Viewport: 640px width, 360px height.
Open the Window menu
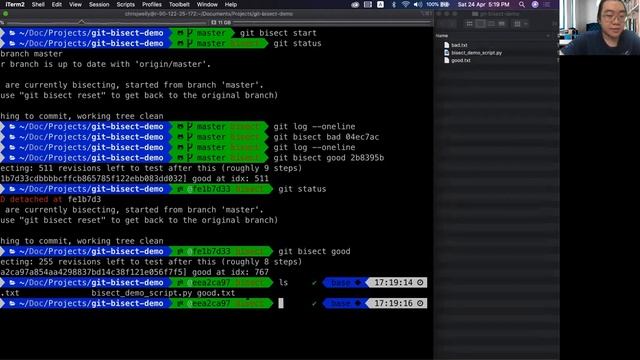(207, 4)
